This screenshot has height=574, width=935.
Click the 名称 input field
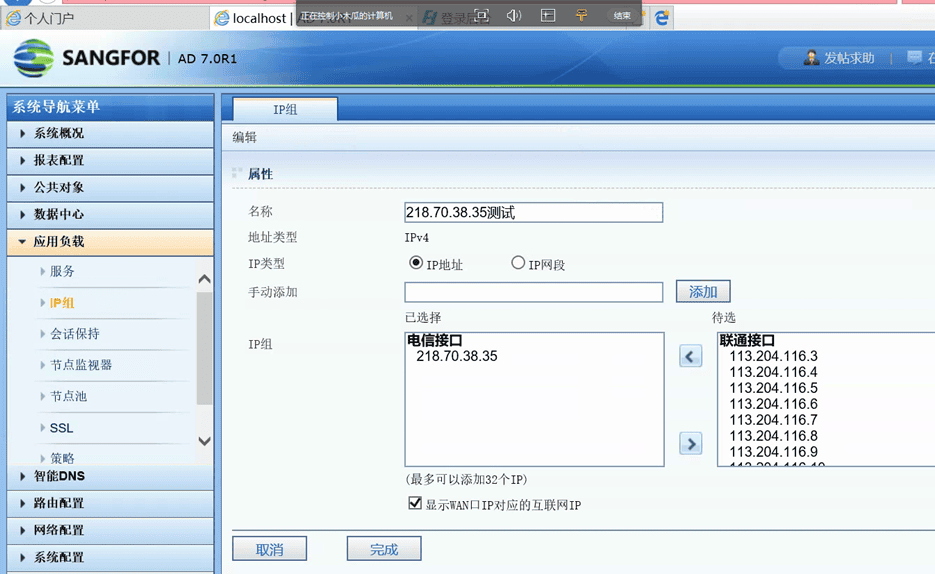click(x=534, y=212)
